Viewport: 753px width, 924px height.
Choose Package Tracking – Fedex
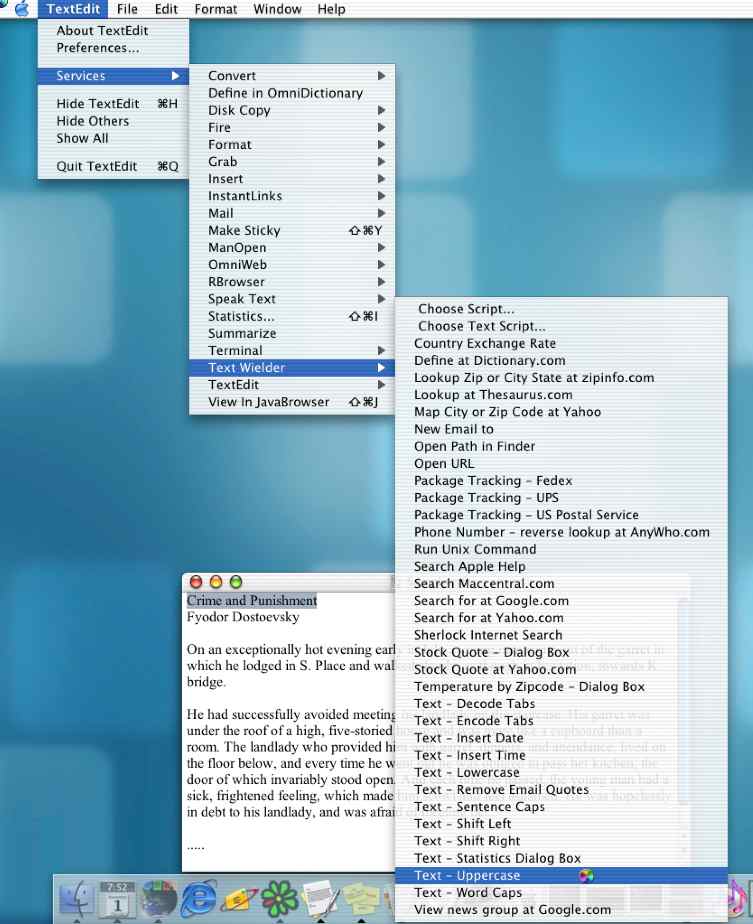click(562, 480)
